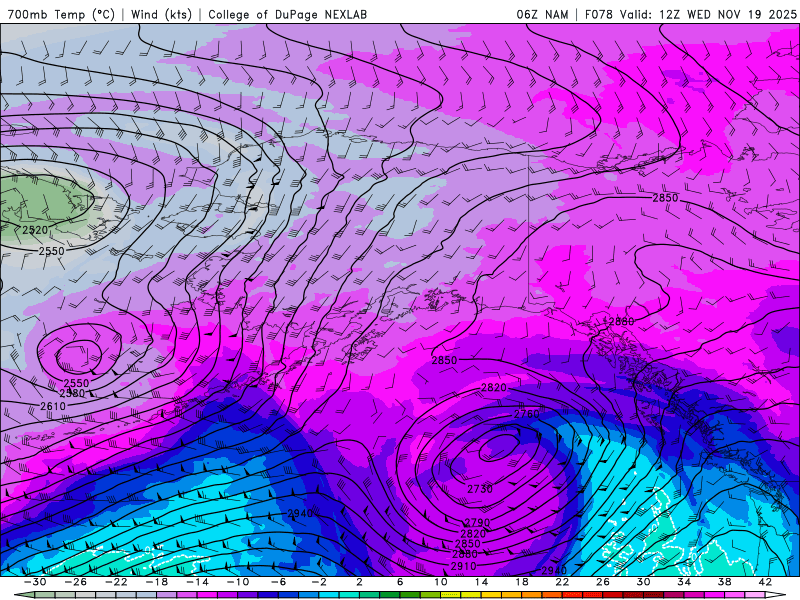Click the positive "22" value on the scale
Viewport: 800px width, 600px height.
562,582
